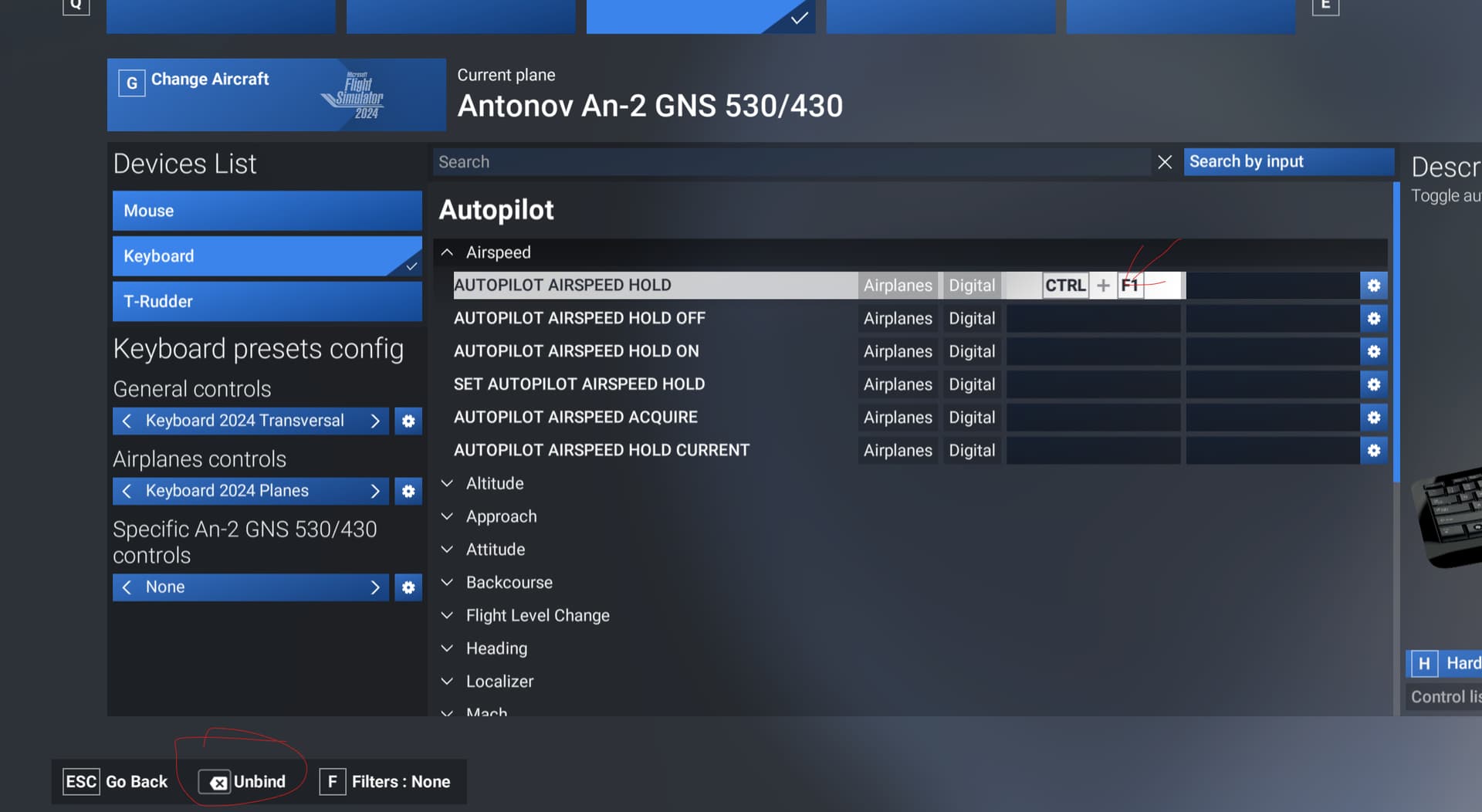This screenshot has height=812, width=1482.
Task: Click the Unbind icon at the bottom
Action: point(218,782)
